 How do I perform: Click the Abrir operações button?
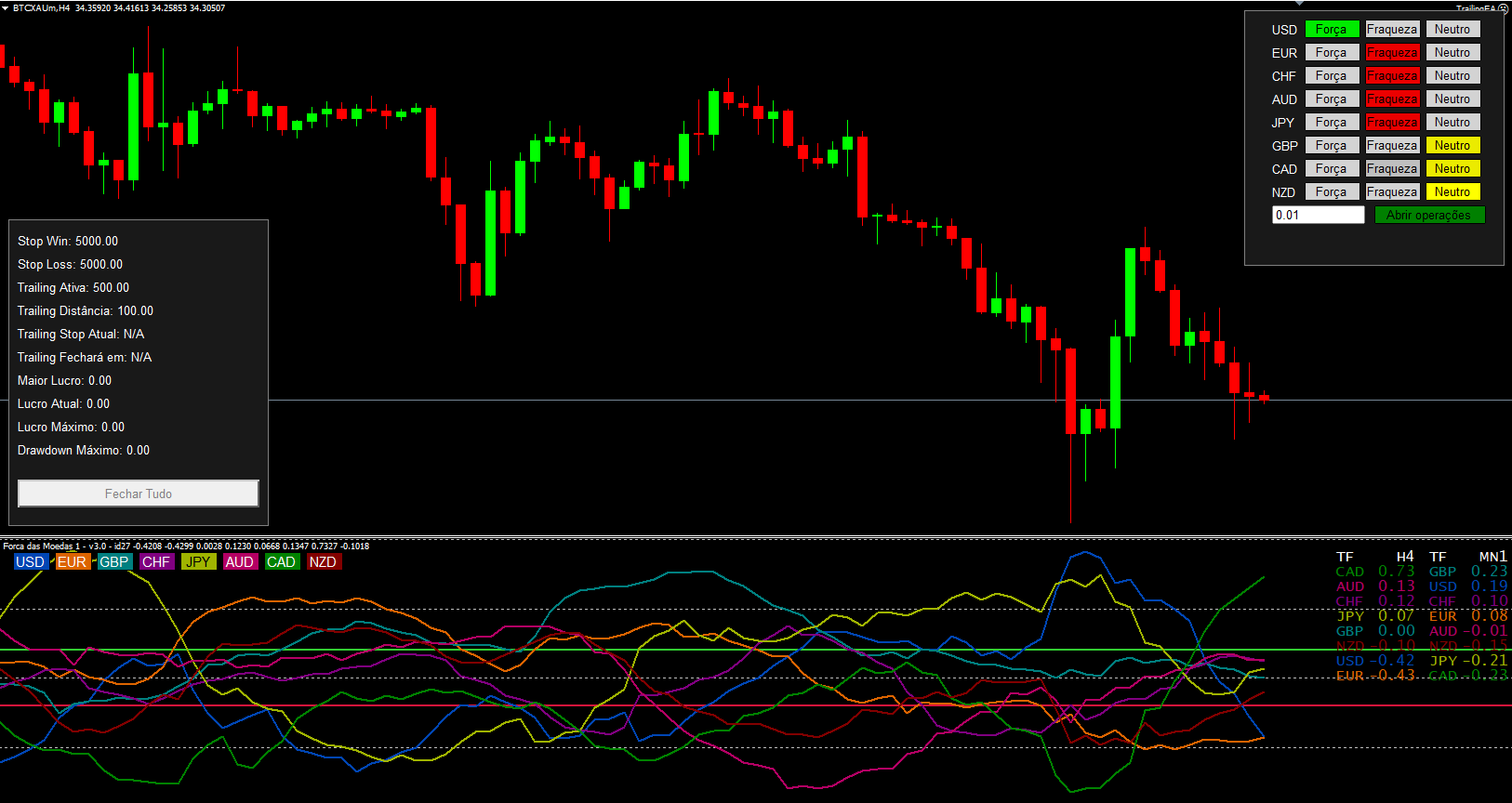[x=1428, y=215]
